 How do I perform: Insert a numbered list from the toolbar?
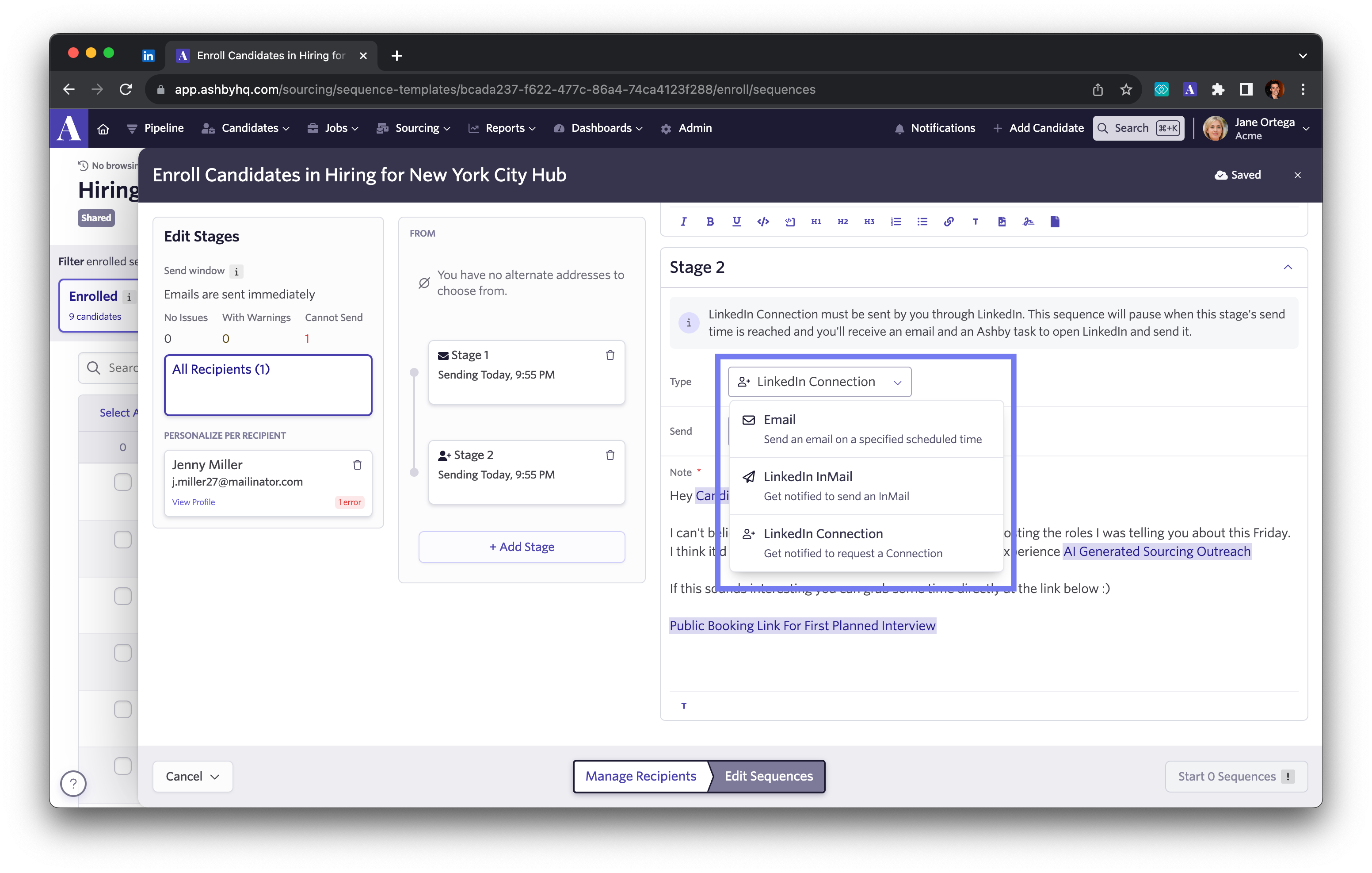pos(896,222)
